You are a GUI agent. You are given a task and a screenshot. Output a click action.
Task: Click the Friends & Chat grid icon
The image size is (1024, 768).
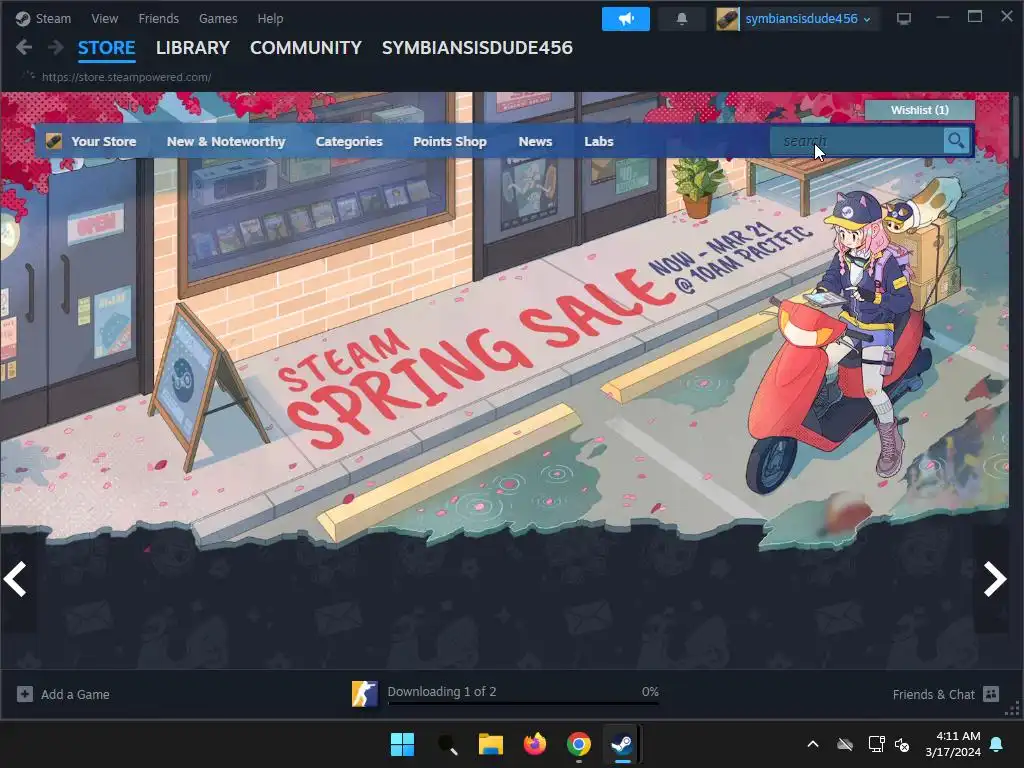tap(991, 694)
